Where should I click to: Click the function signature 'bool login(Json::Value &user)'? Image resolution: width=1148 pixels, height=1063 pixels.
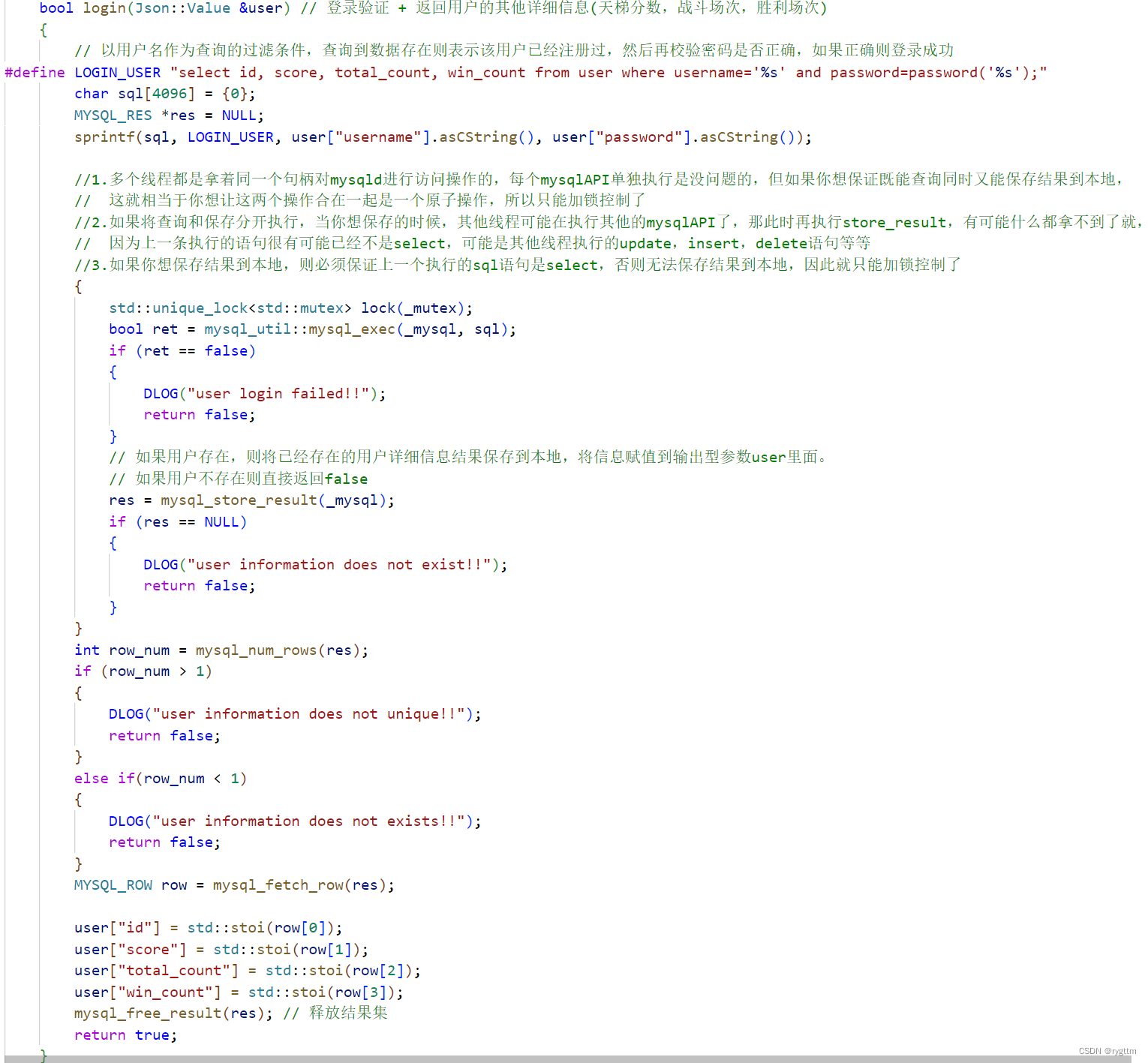point(164,8)
